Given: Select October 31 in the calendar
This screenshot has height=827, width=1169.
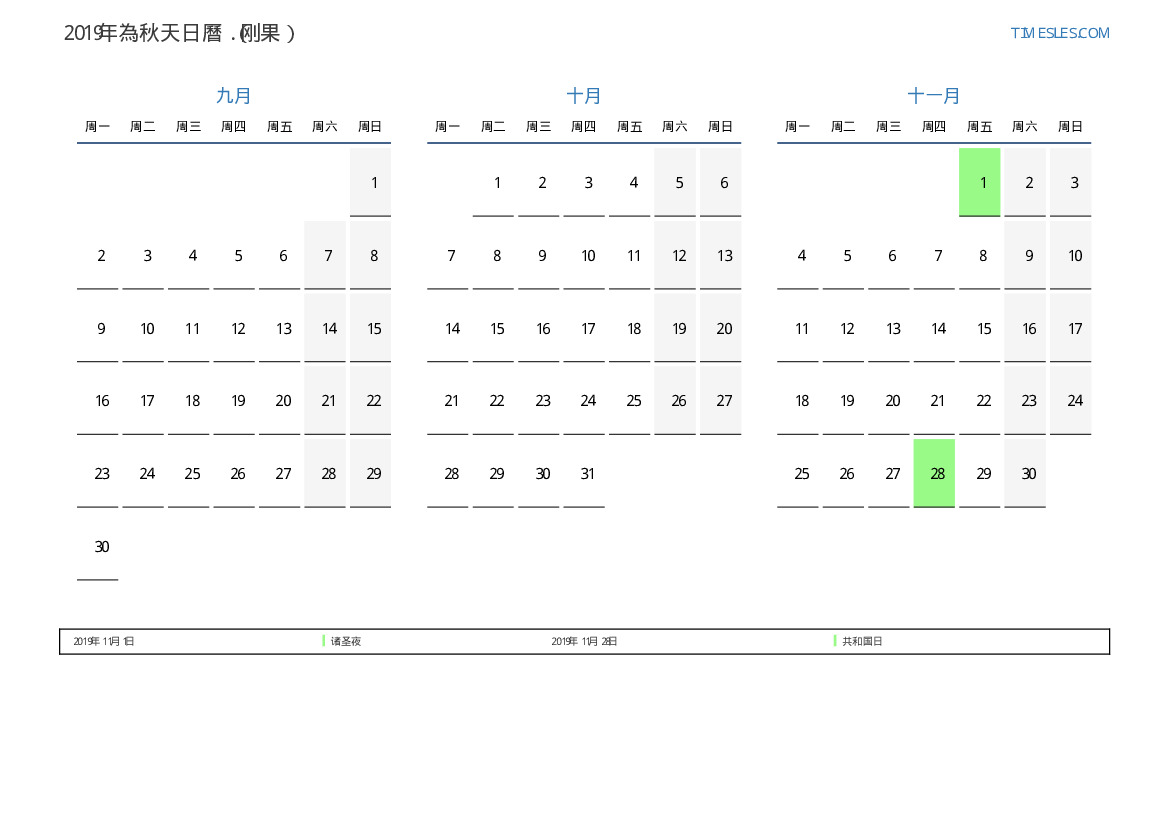Looking at the screenshot, I should (588, 474).
